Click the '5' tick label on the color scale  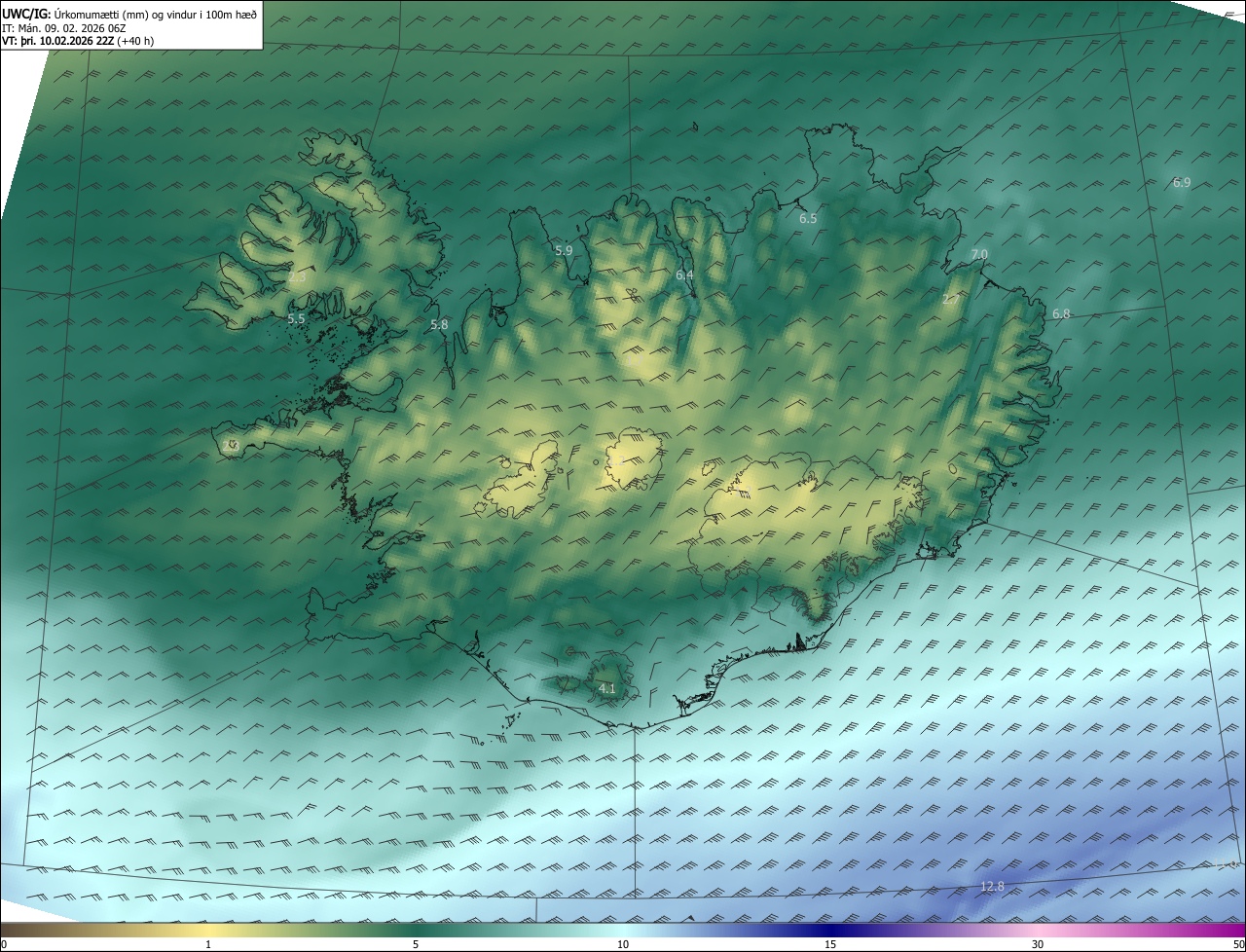pos(416,944)
